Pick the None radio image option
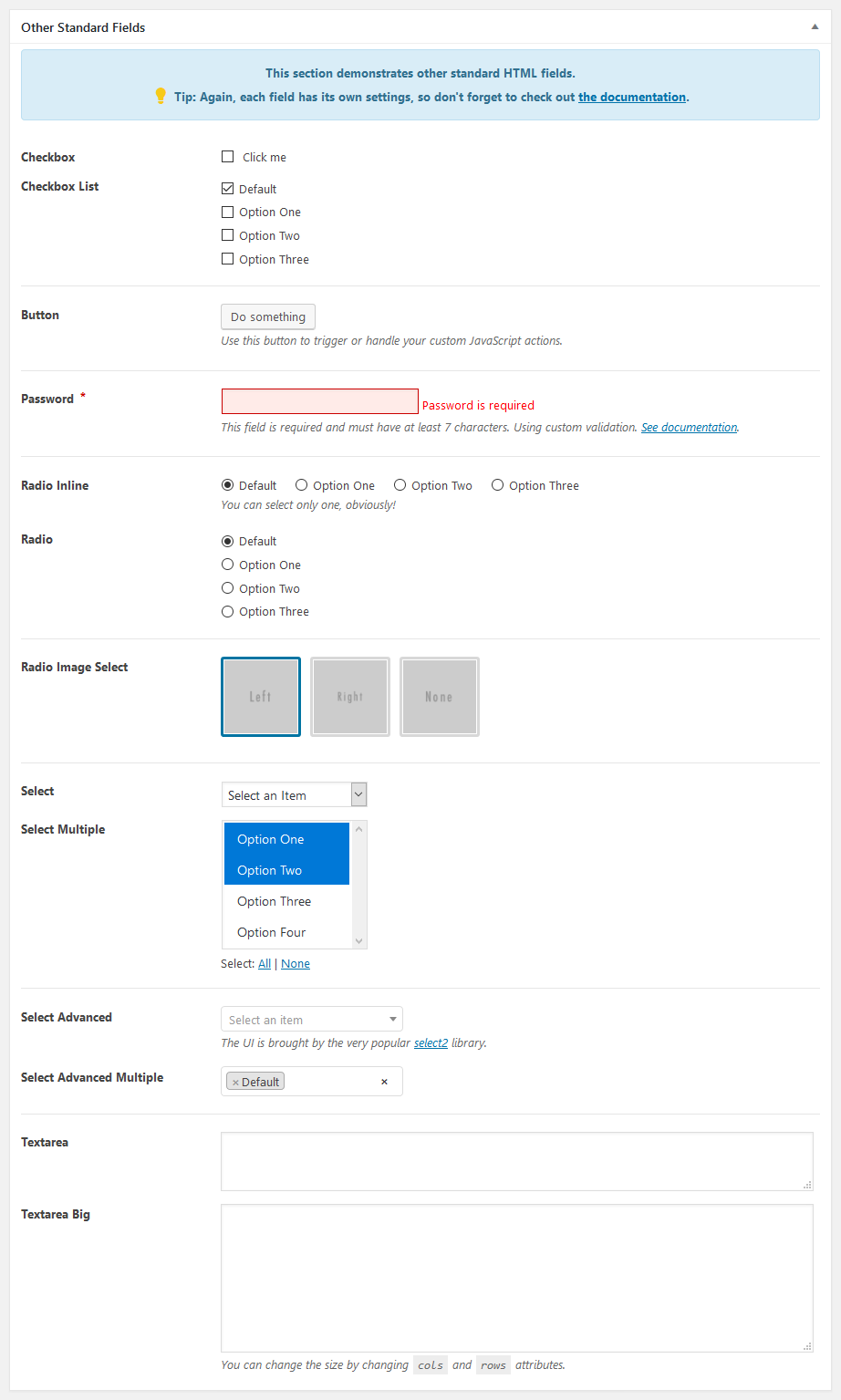841x1400 pixels. [x=439, y=697]
